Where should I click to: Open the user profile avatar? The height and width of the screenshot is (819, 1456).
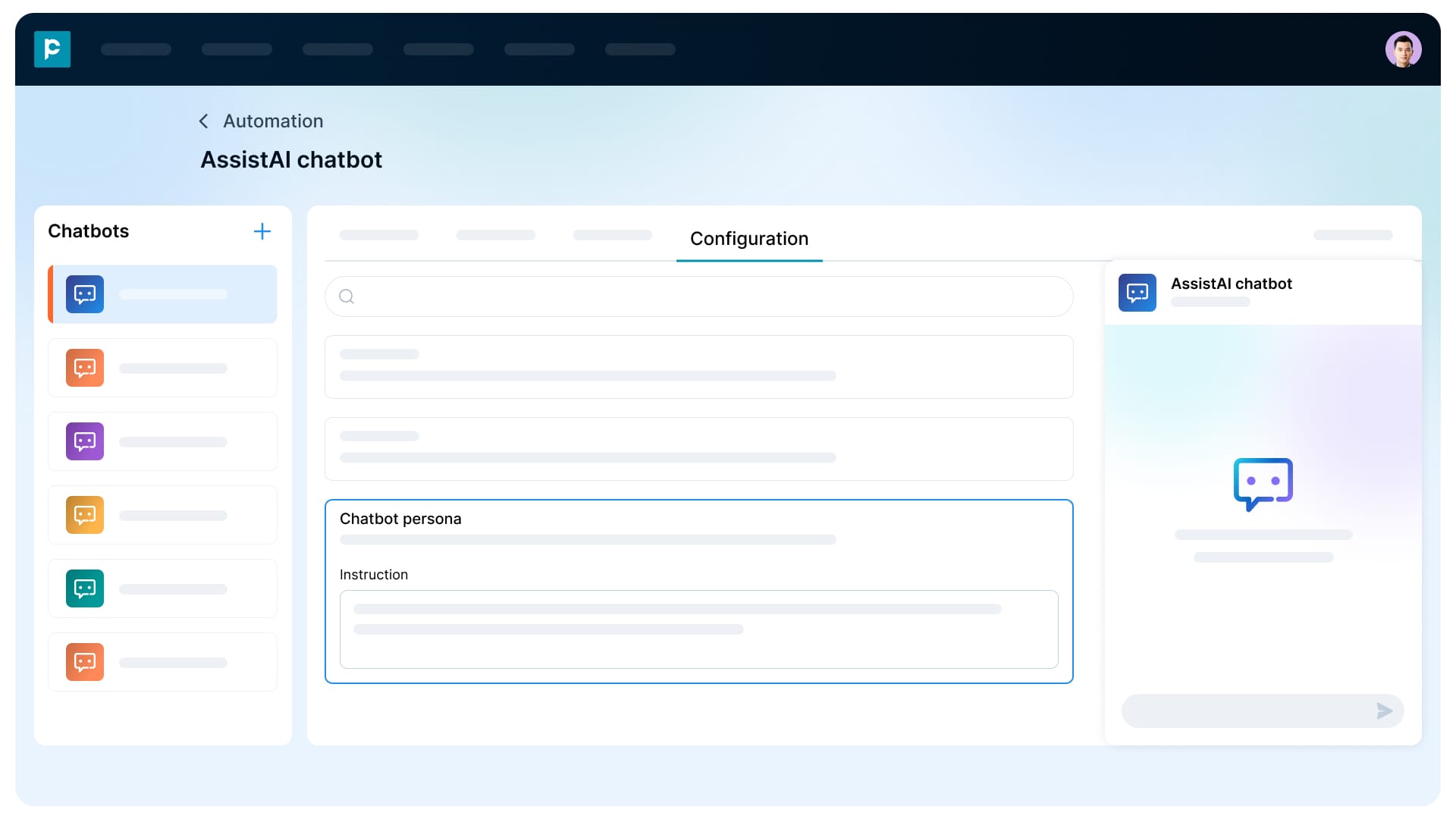1404,49
